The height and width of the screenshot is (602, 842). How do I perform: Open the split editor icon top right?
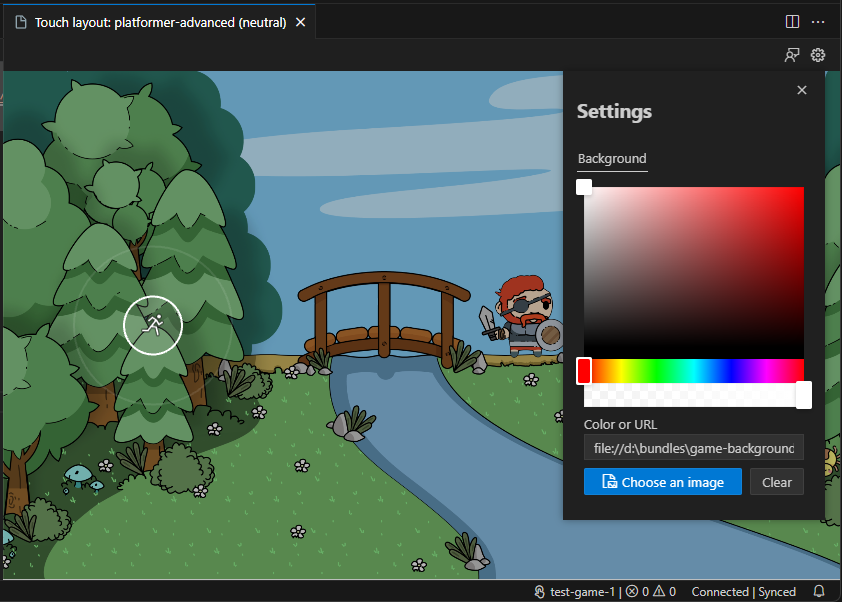[x=792, y=21]
